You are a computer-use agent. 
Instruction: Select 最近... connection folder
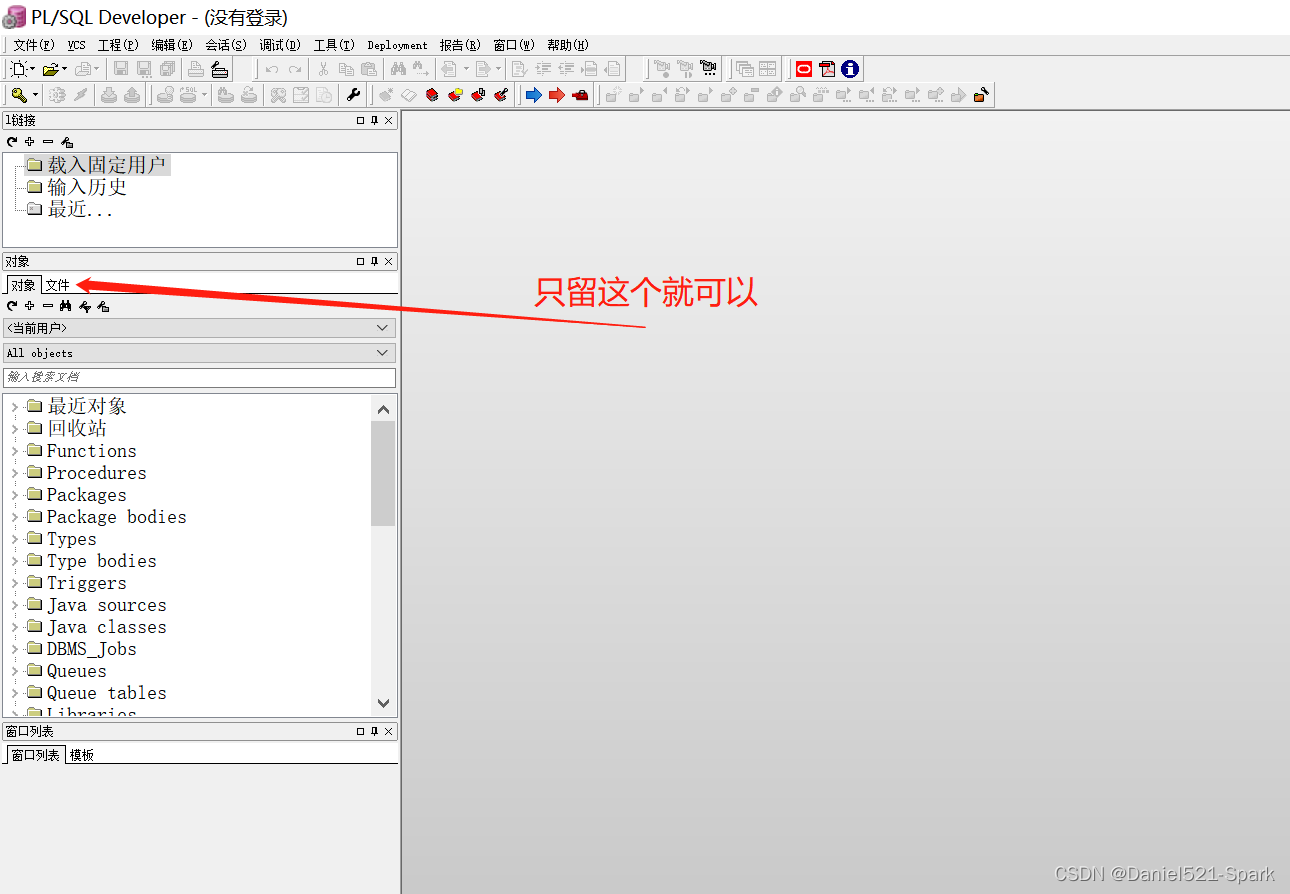(x=80, y=209)
